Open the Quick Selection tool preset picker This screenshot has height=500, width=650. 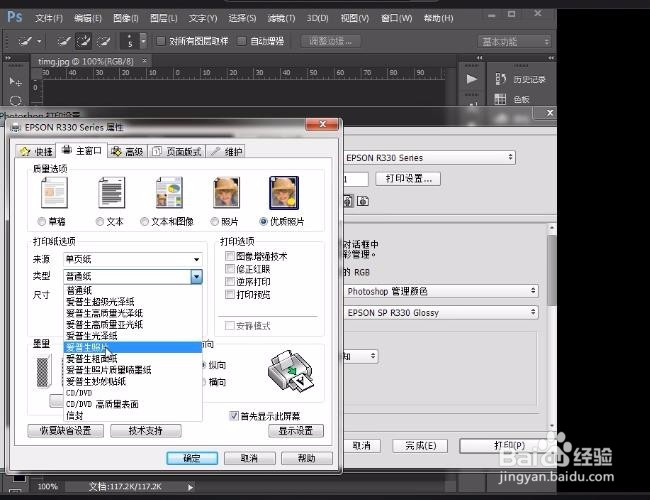click(29, 41)
